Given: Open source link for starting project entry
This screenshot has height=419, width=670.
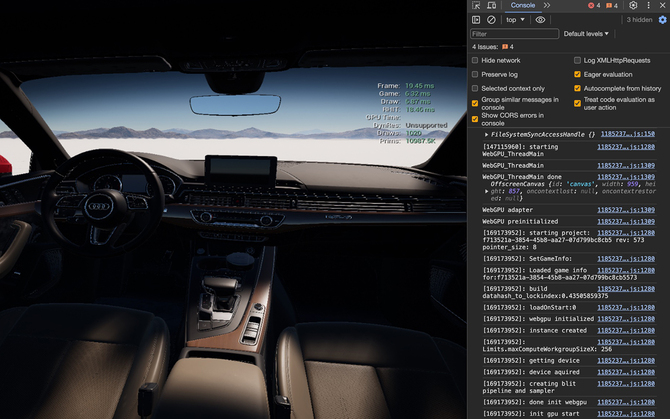Looking at the screenshot, I should coord(626,233).
